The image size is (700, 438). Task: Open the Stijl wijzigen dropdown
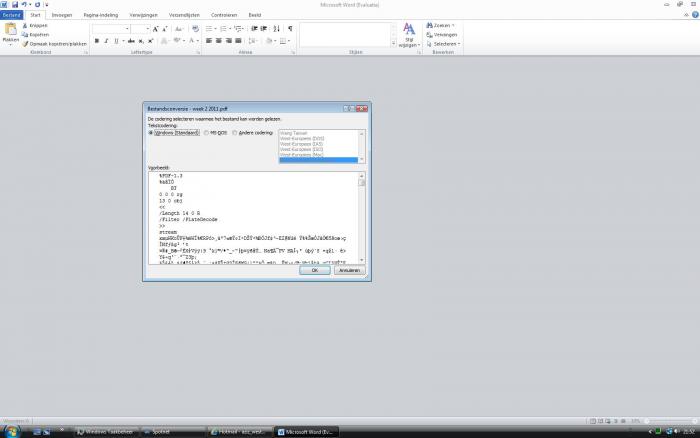click(409, 35)
